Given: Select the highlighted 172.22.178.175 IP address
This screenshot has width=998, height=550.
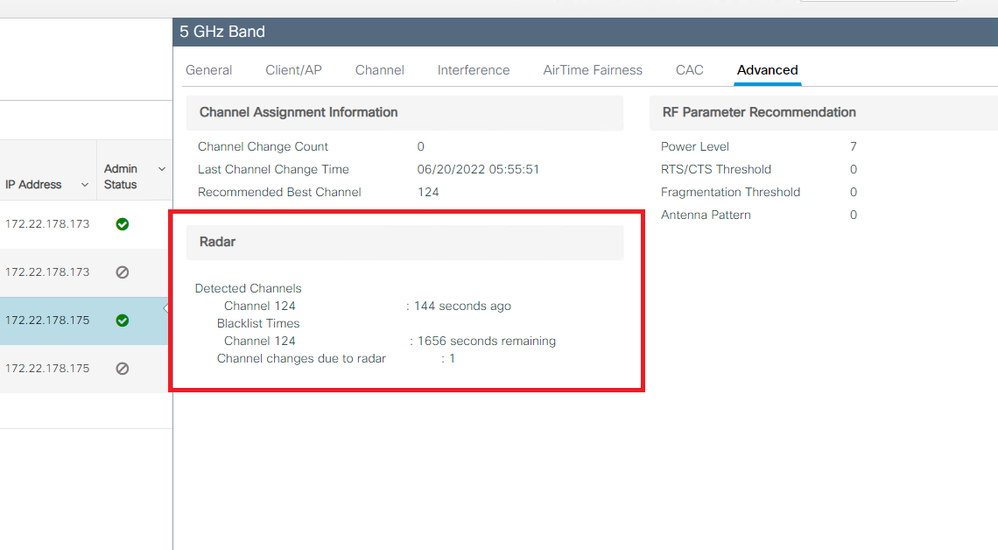Looking at the screenshot, I should [x=47, y=320].
